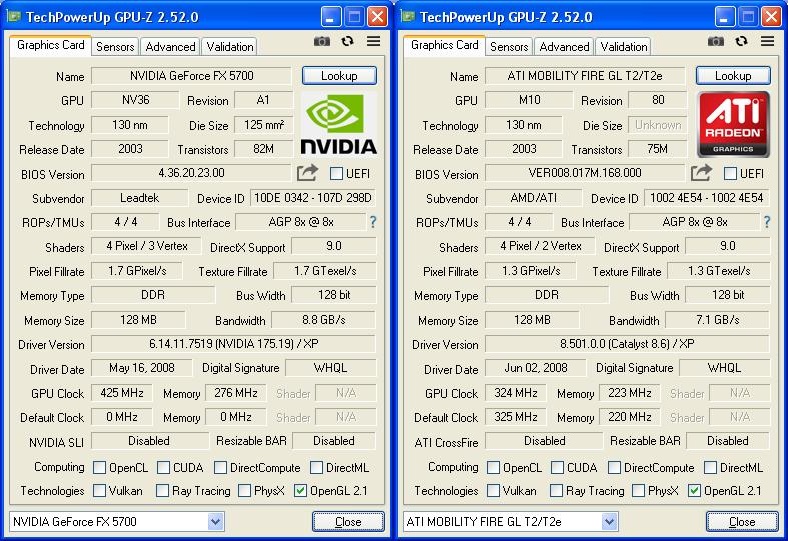Click BIOS export share icon in ATI window
The width and height of the screenshot is (788, 541).
[701, 173]
